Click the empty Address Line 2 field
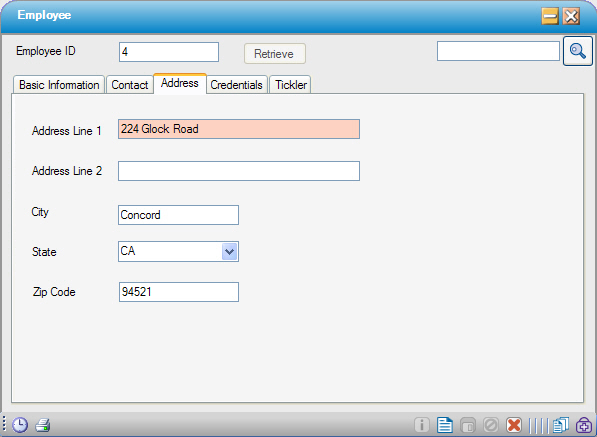Image resolution: width=597 pixels, height=437 pixels. pyautogui.click(x=239, y=171)
